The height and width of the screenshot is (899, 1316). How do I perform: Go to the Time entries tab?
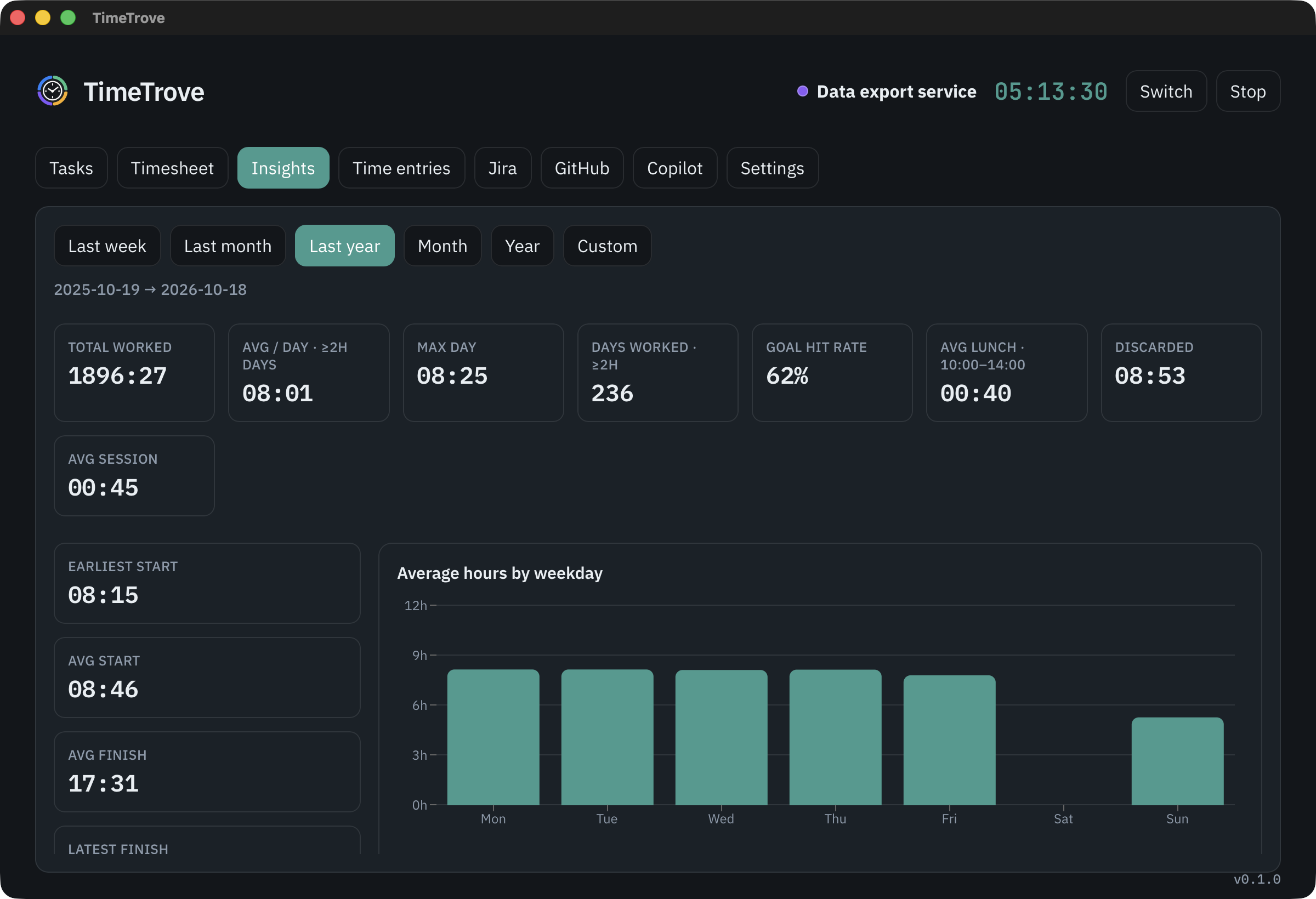401,168
